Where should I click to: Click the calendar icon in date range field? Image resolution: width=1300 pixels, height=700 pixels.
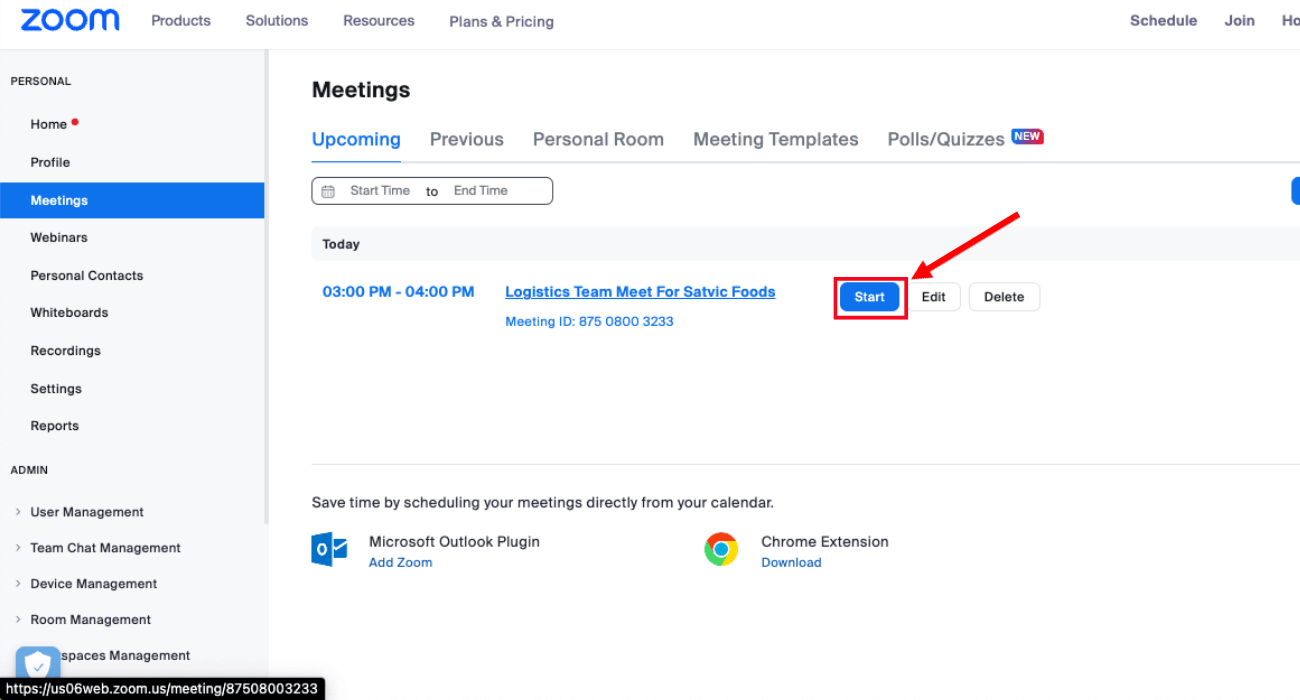[328, 191]
